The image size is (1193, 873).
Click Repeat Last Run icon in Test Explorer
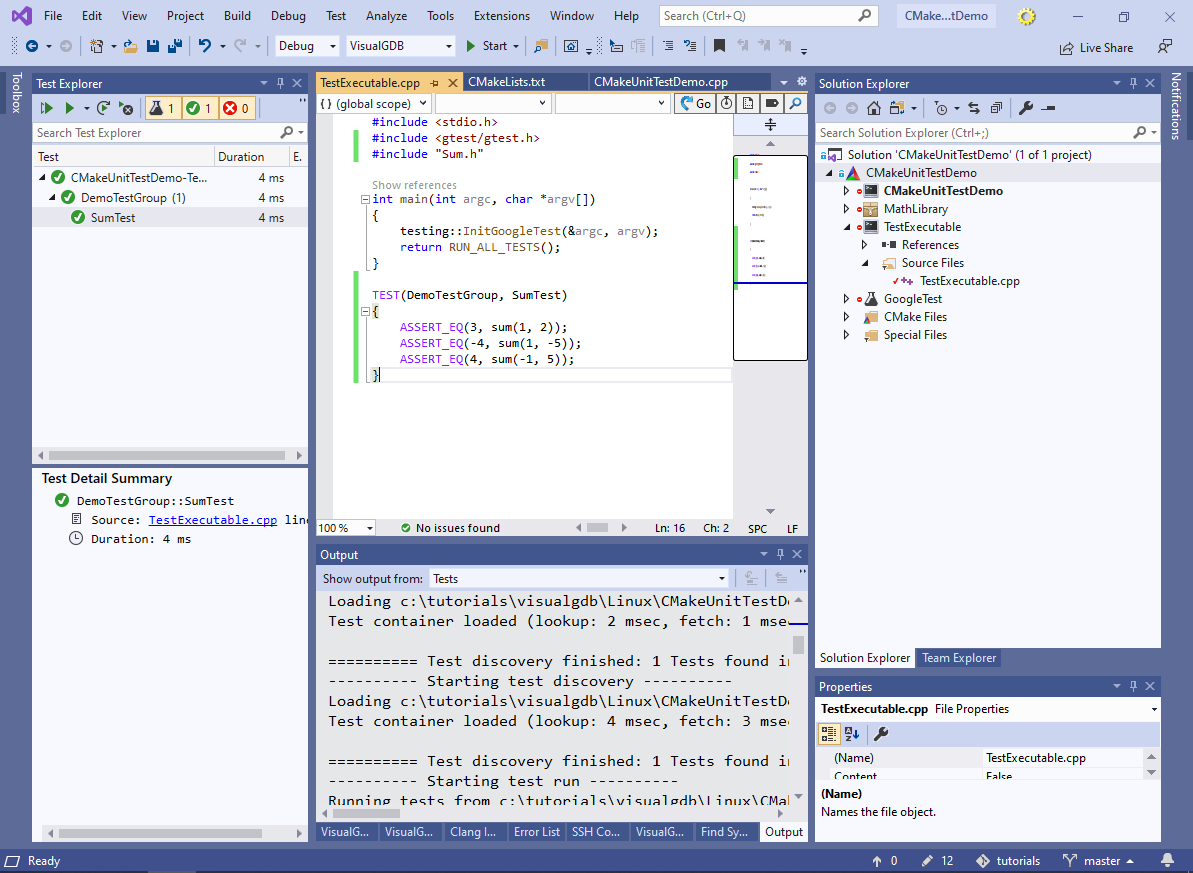(103, 108)
